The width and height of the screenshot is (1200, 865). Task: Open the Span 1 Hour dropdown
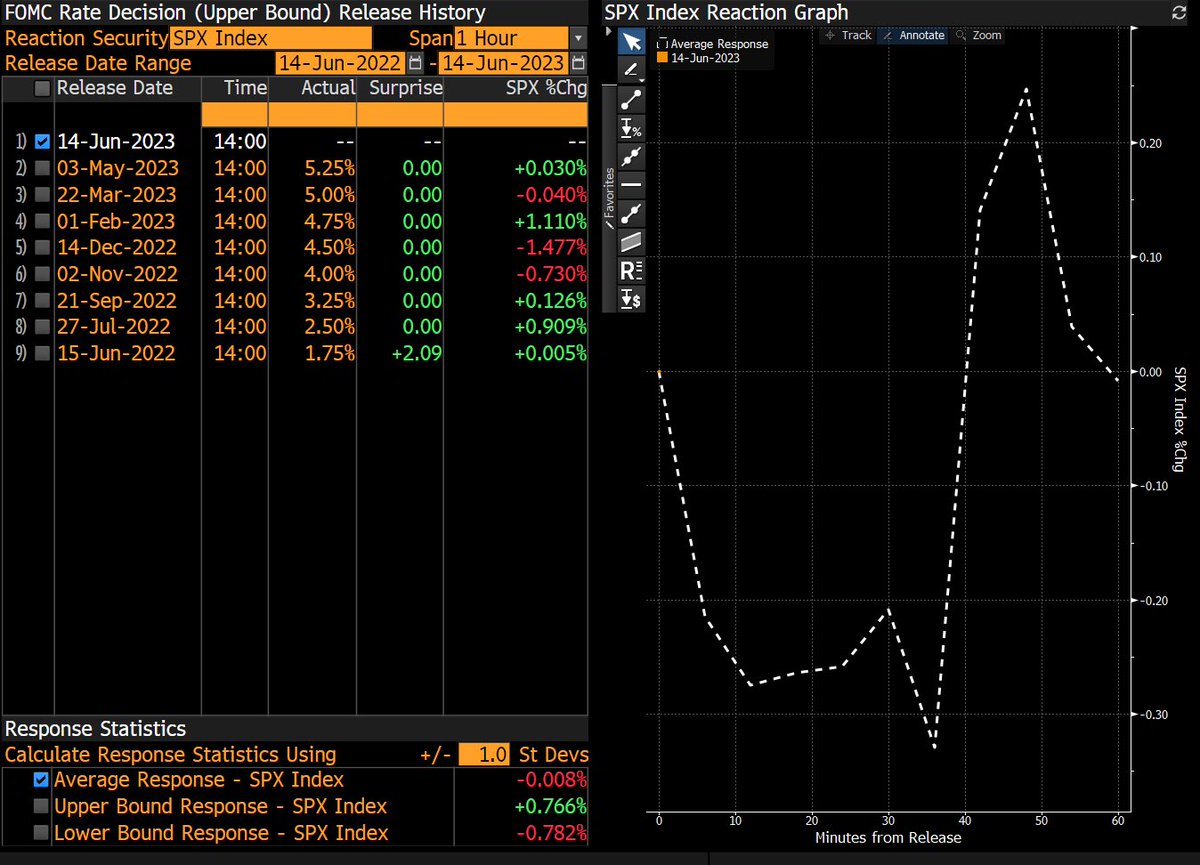click(x=578, y=39)
